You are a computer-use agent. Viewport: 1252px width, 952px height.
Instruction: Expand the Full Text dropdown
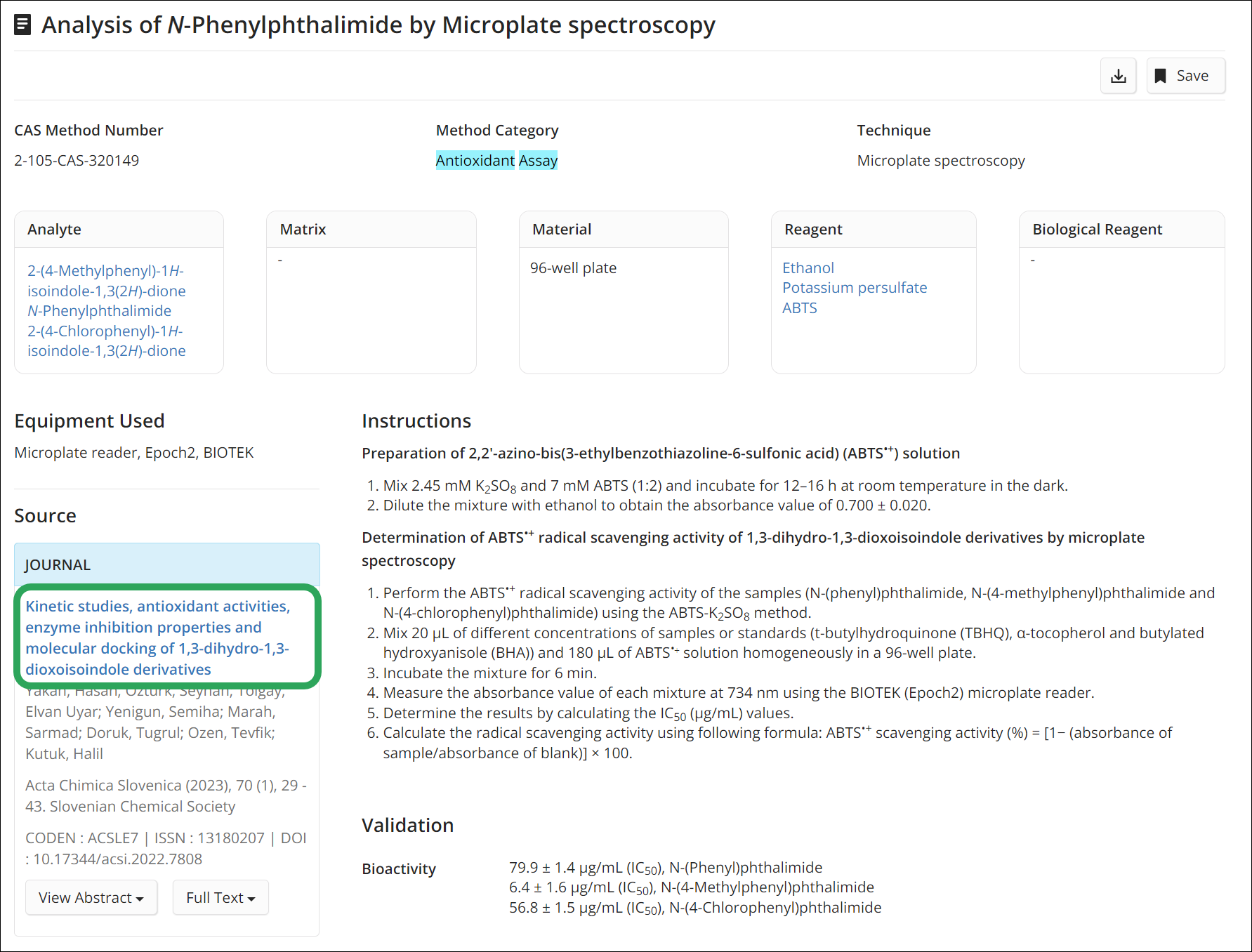tap(220, 897)
